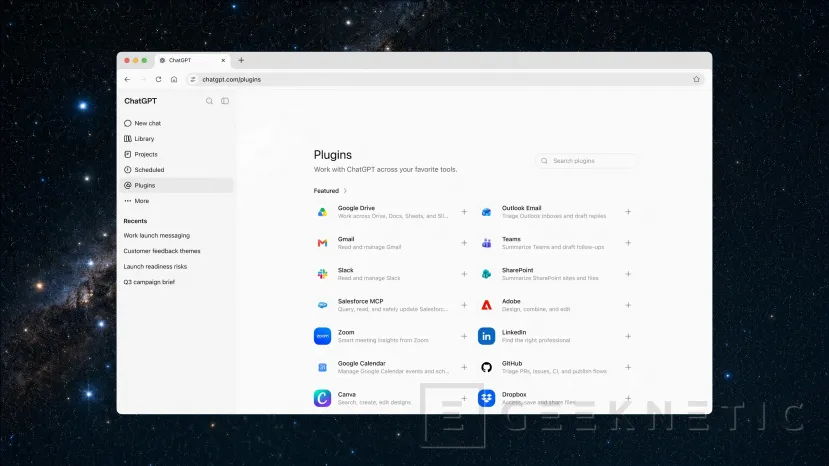This screenshot has height=466, width=829.
Task: Add the Google Calendar plugin
Action: [464, 367]
